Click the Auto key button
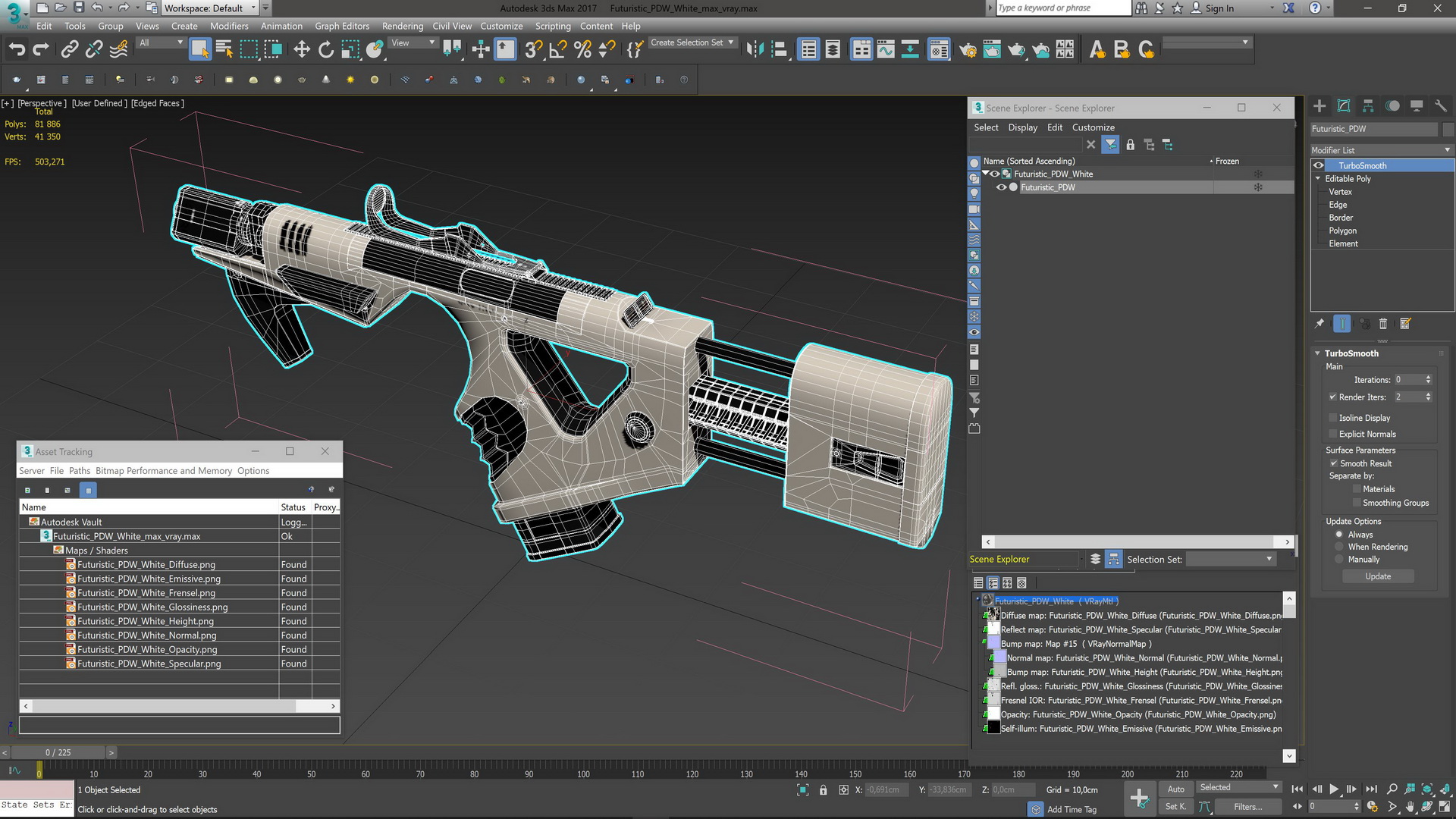Viewport: 1456px width, 819px height. pos(1176,789)
